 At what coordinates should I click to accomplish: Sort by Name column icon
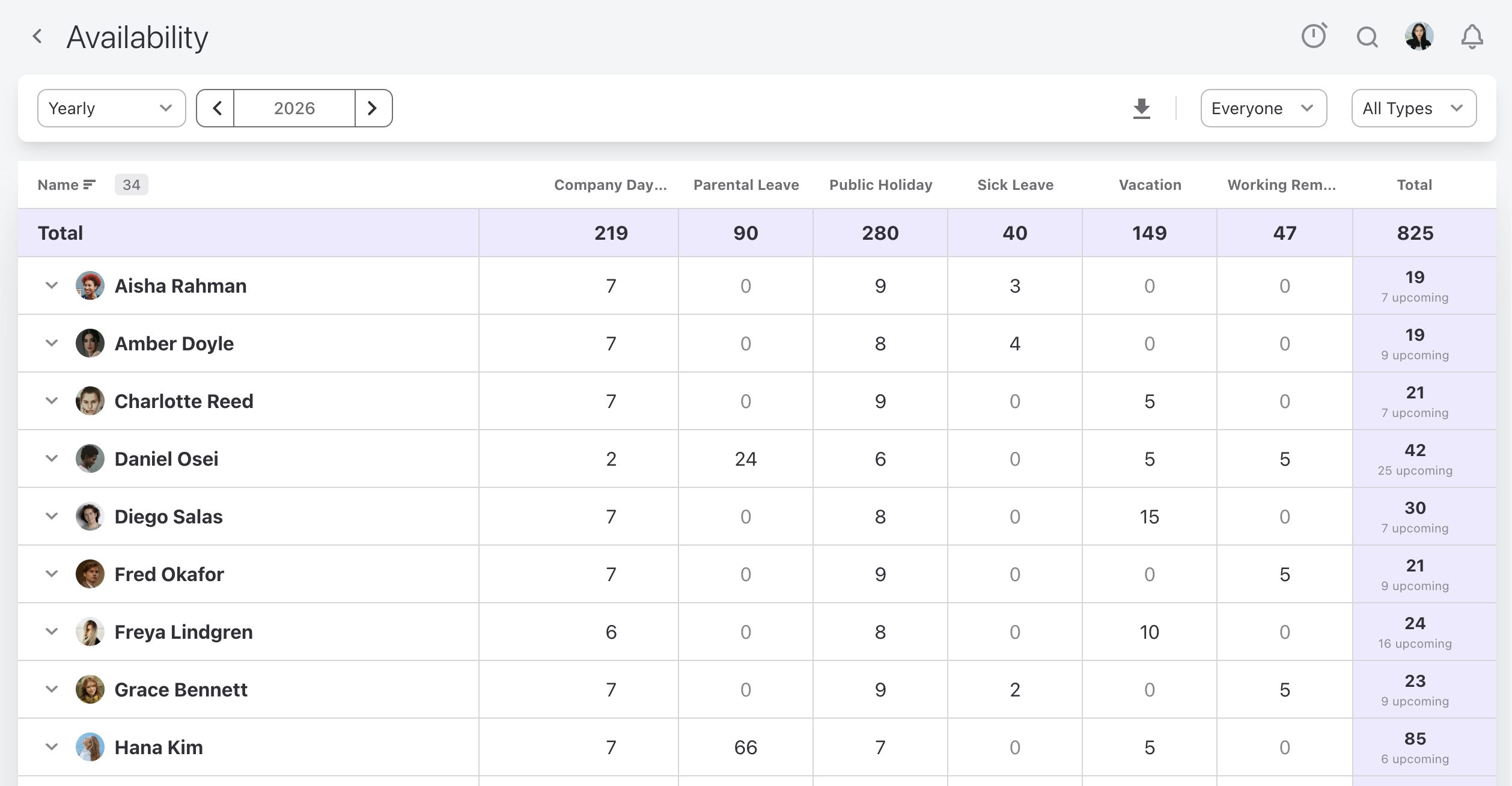click(90, 185)
